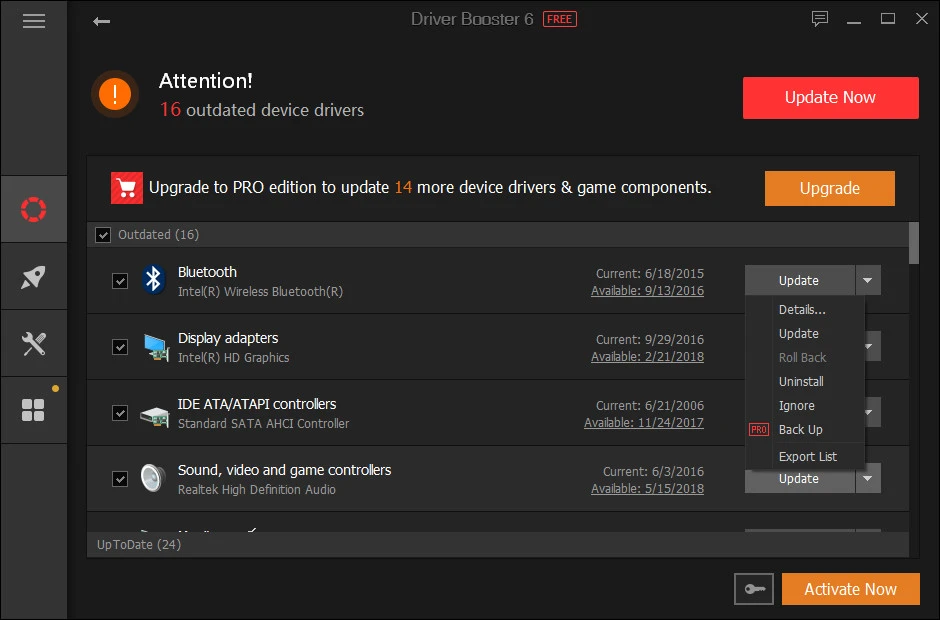940x620 pixels.
Task: Expand the Sound controllers Update dropdown arrow
Action: pyautogui.click(x=868, y=479)
